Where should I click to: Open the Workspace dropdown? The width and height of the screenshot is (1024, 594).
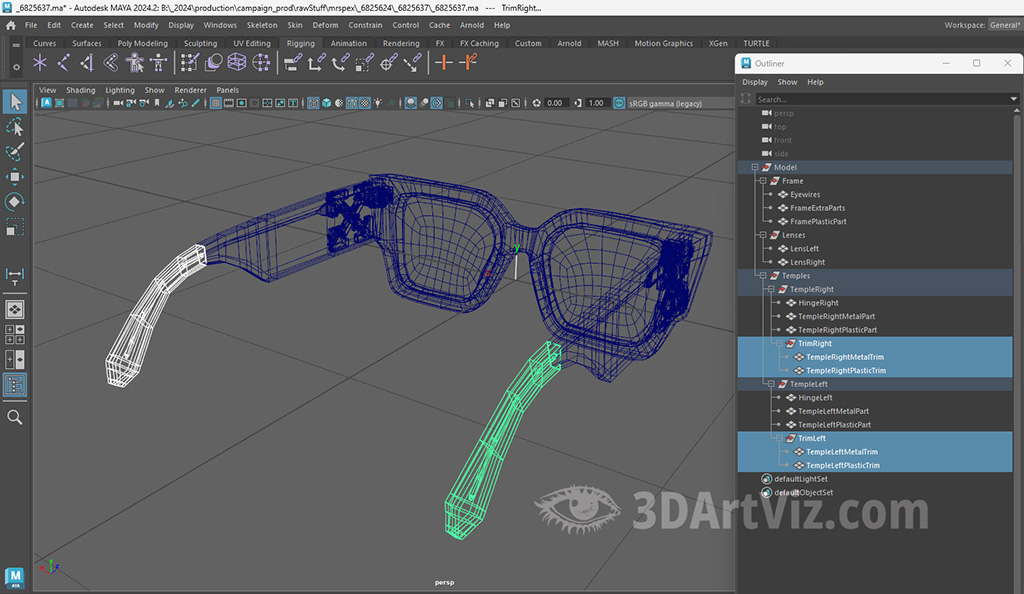(x=1004, y=25)
